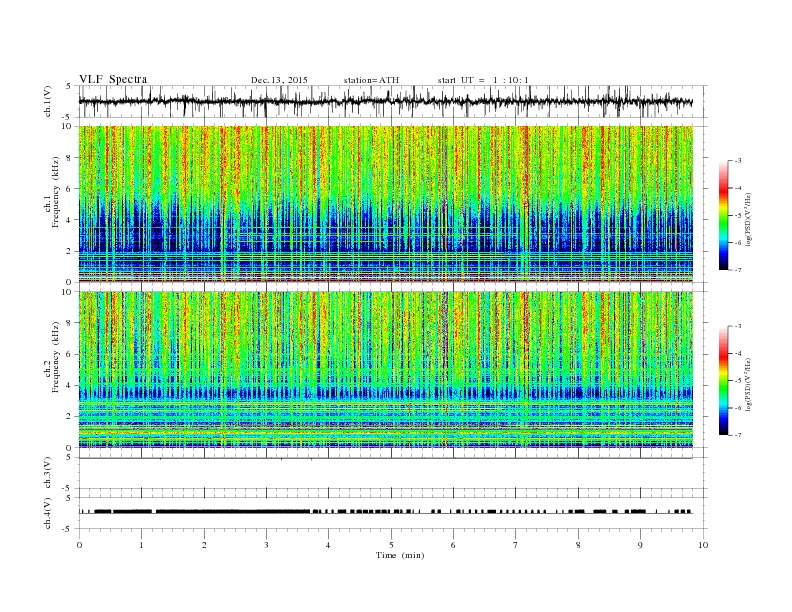This screenshot has width=792, height=612.
Task: Click time axis tick label "4"
Action: click(329, 545)
